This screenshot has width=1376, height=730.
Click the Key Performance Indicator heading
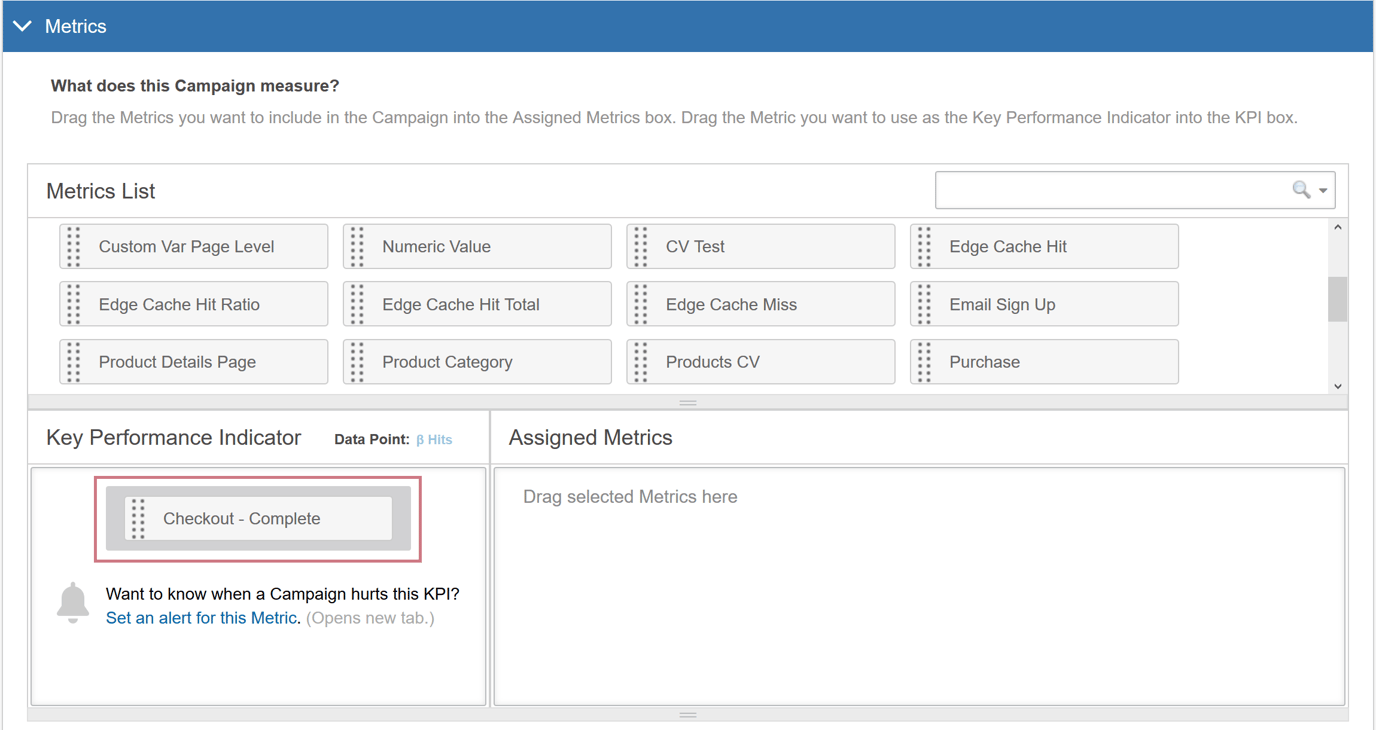[173, 438]
